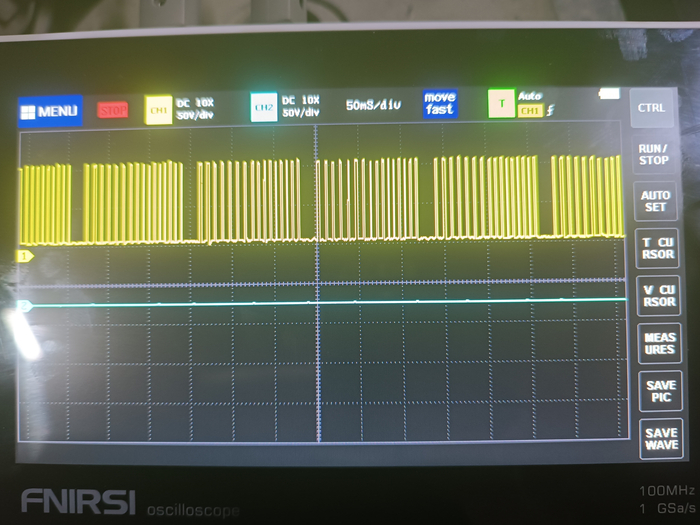700x525 pixels.
Task: Toggle the move fast speed setting
Action: (439, 103)
